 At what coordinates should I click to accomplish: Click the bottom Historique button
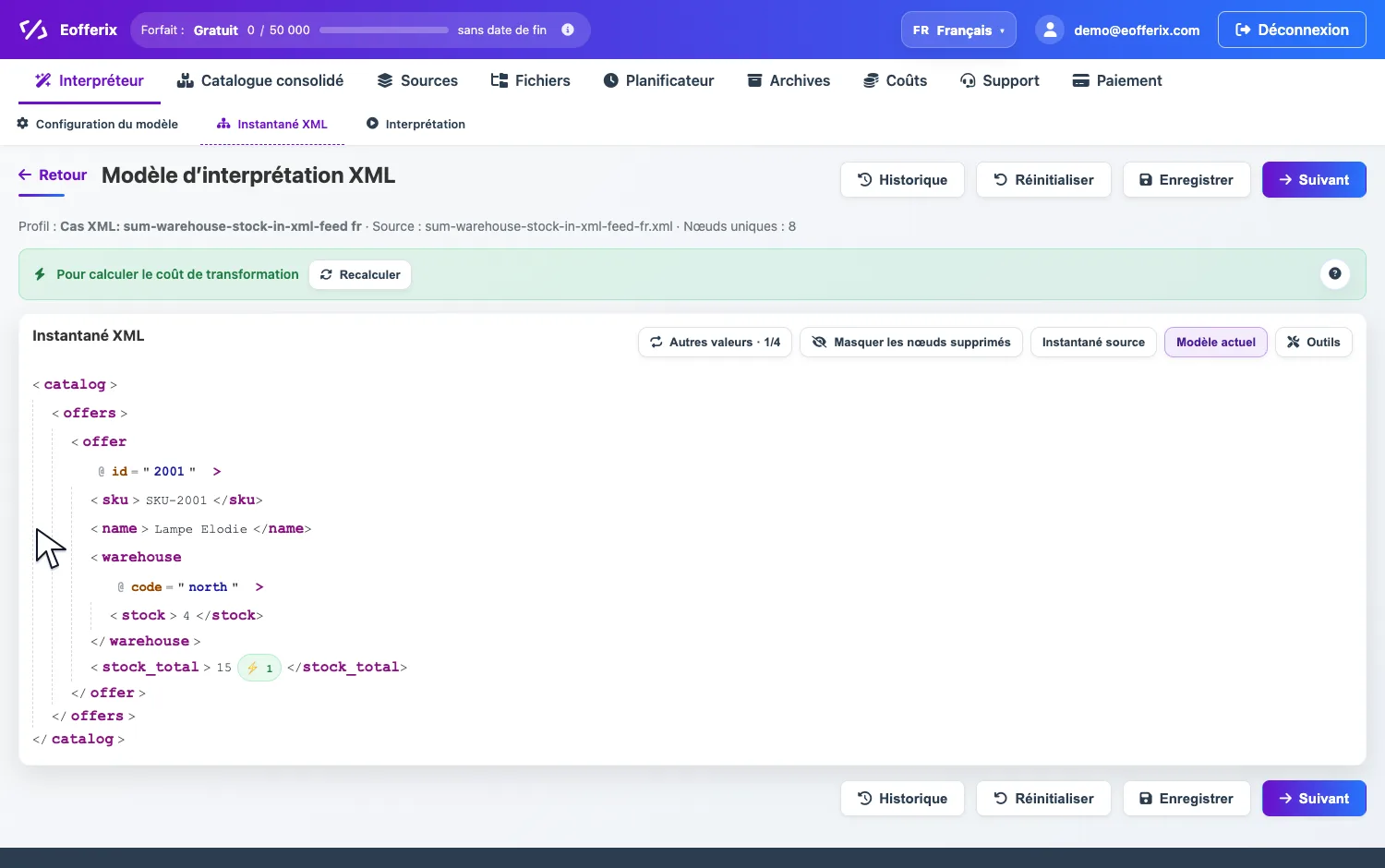(902, 799)
